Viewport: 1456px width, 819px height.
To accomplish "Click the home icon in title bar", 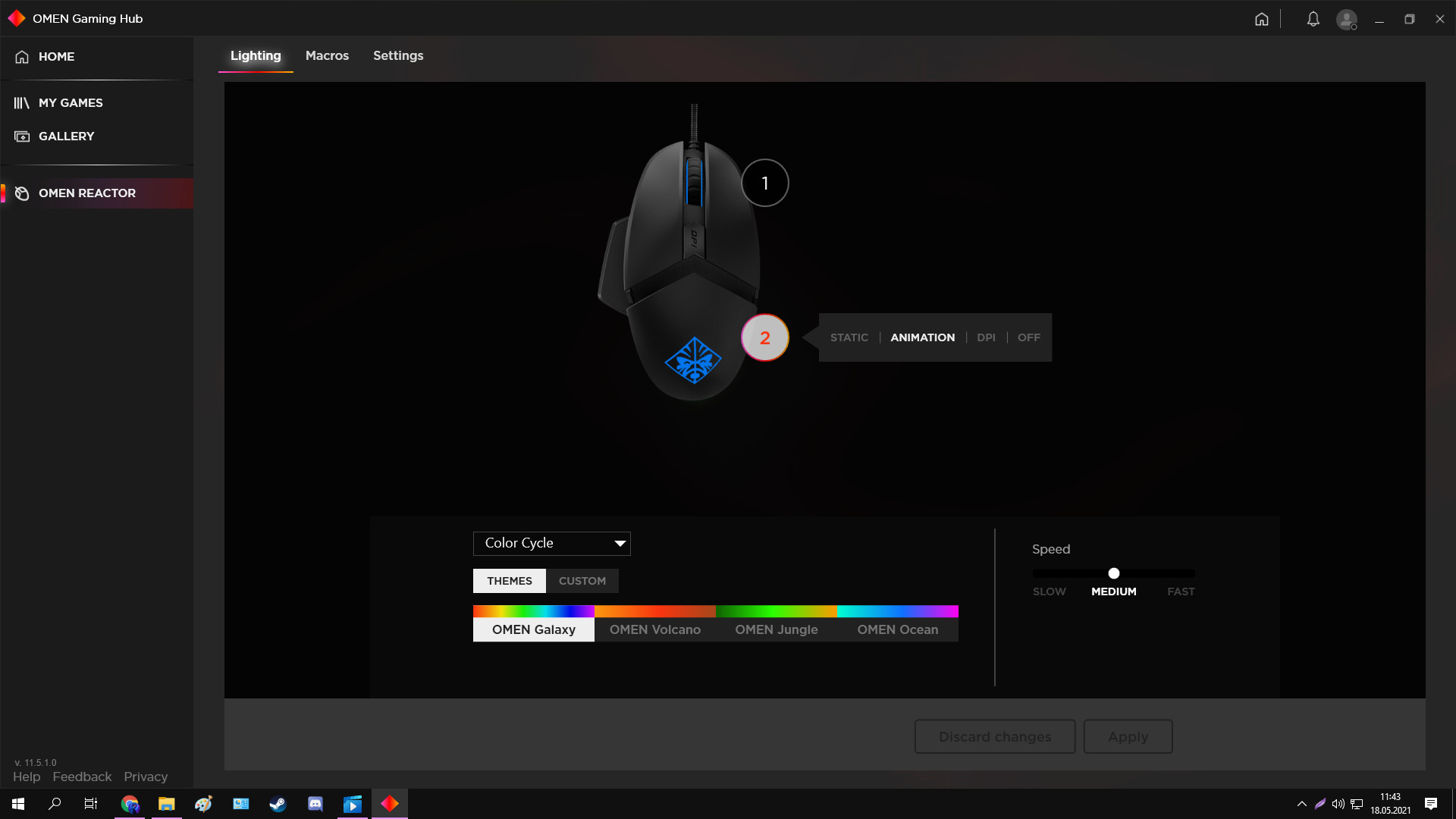I will [1261, 19].
